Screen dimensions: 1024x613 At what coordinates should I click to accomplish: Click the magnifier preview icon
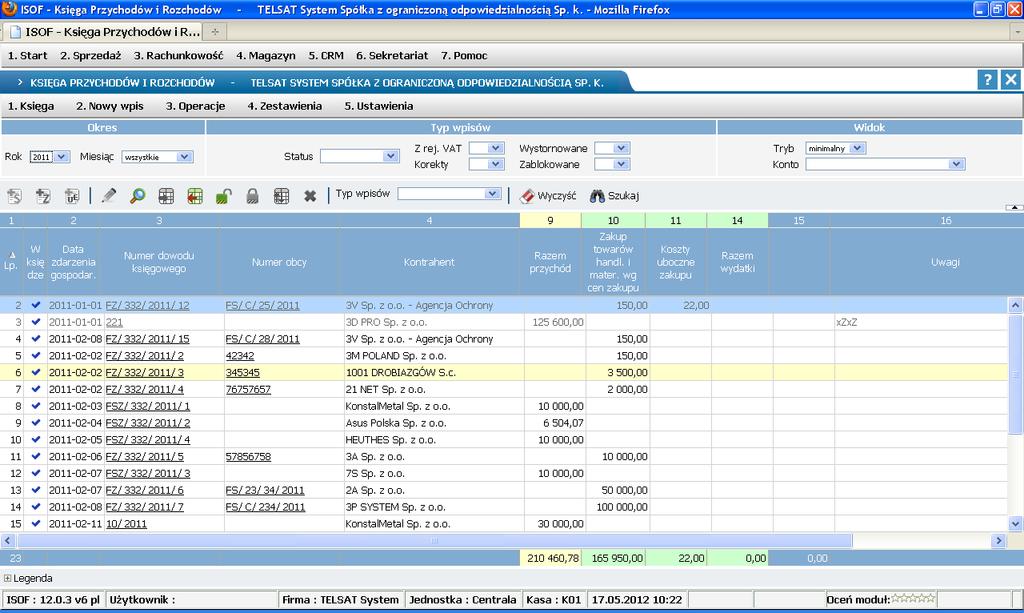pyautogui.click(x=138, y=196)
